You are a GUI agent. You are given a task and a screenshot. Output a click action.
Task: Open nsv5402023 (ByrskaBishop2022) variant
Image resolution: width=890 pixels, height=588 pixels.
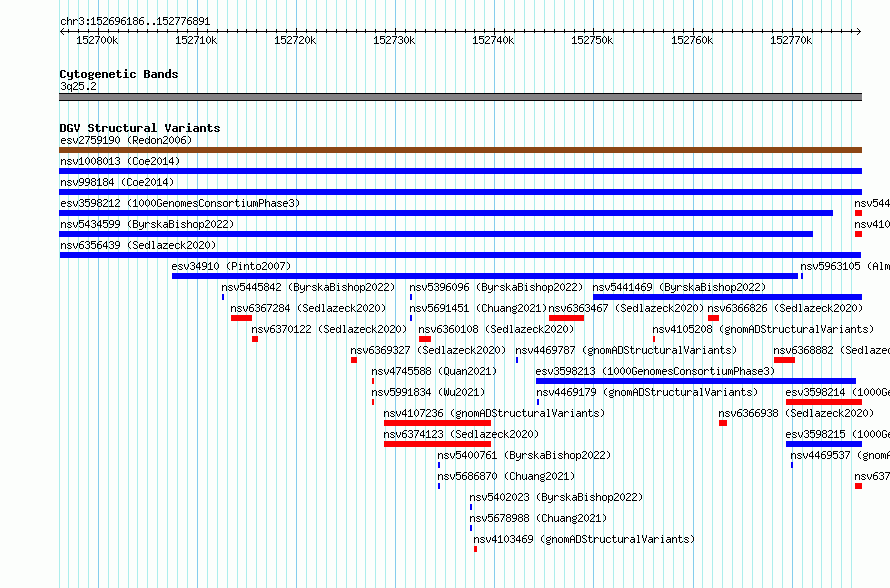[556, 497]
